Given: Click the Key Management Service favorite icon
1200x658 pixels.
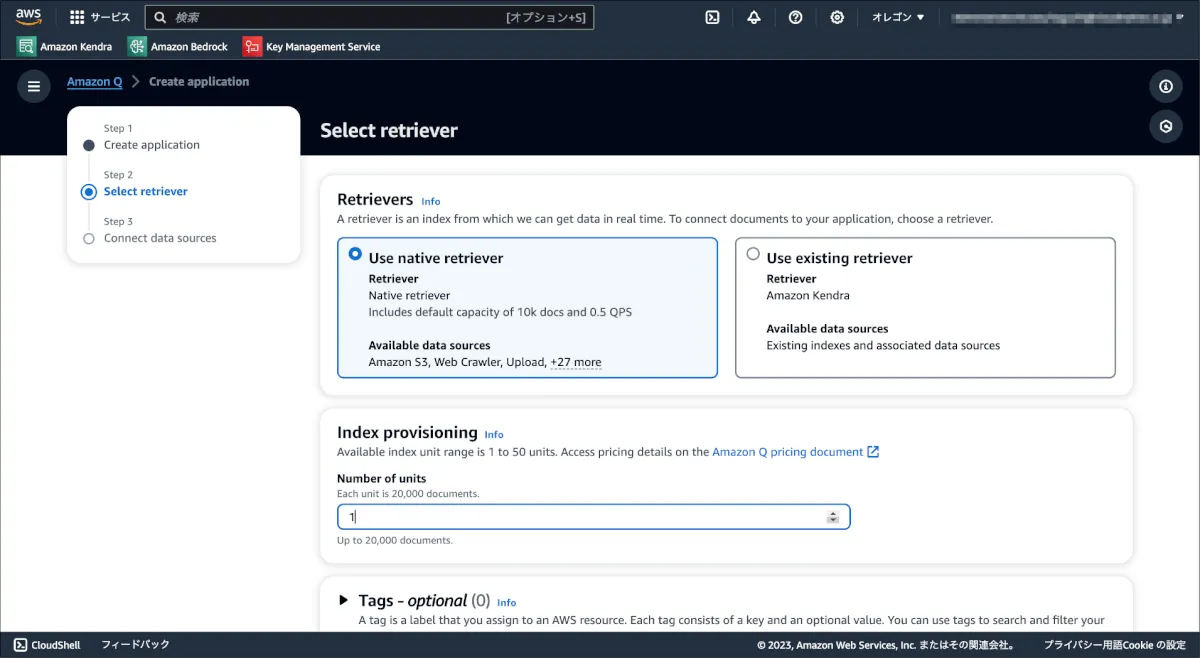Looking at the screenshot, I should 252,46.
